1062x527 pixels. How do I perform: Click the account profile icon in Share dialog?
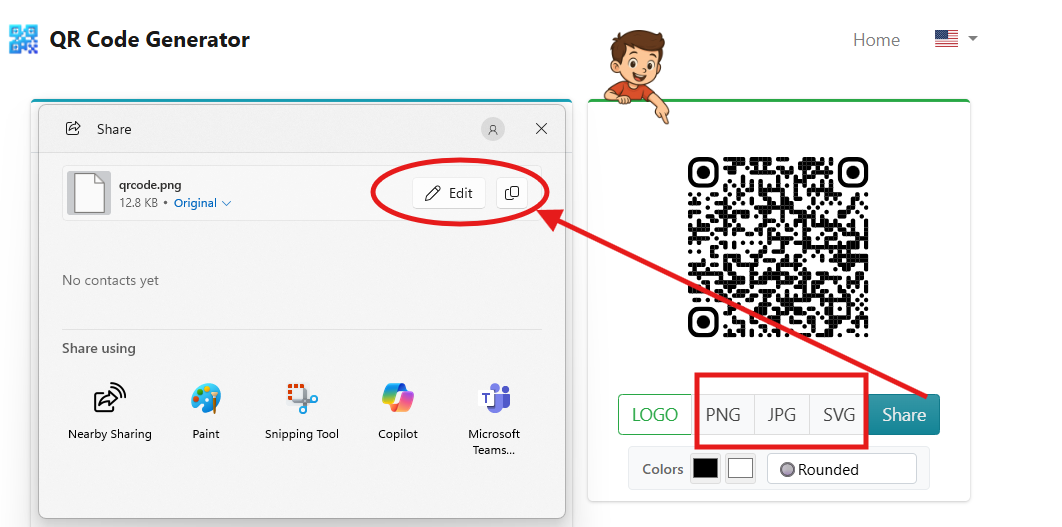pos(493,129)
